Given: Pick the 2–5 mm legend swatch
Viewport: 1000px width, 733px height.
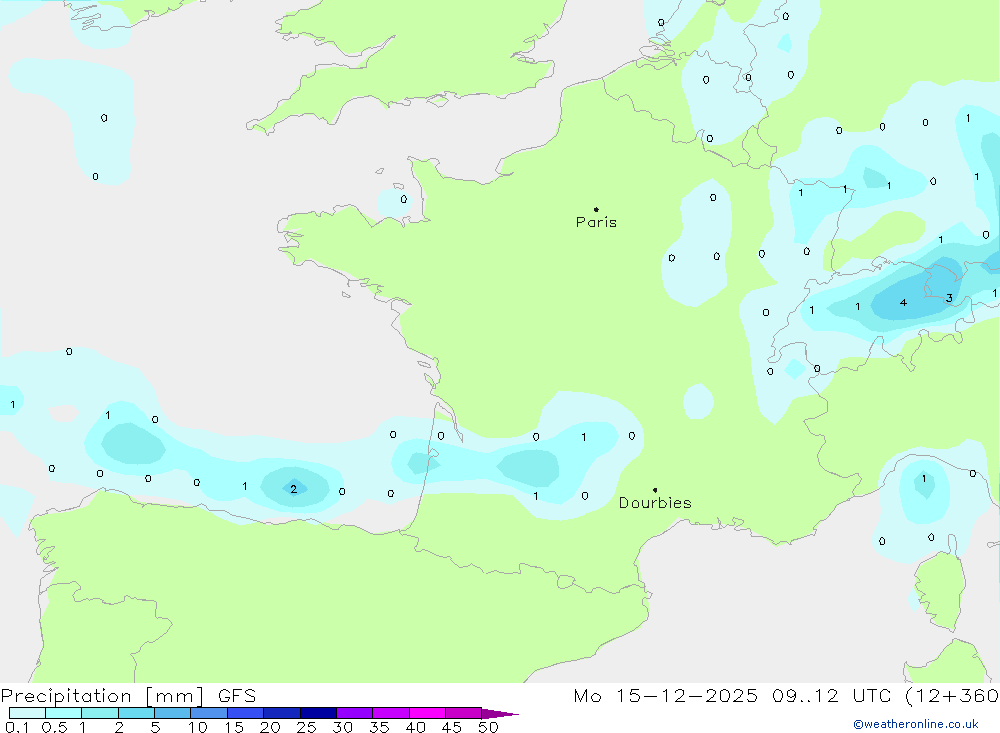Looking at the screenshot, I should pyautogui.click(x=136, y=713).
